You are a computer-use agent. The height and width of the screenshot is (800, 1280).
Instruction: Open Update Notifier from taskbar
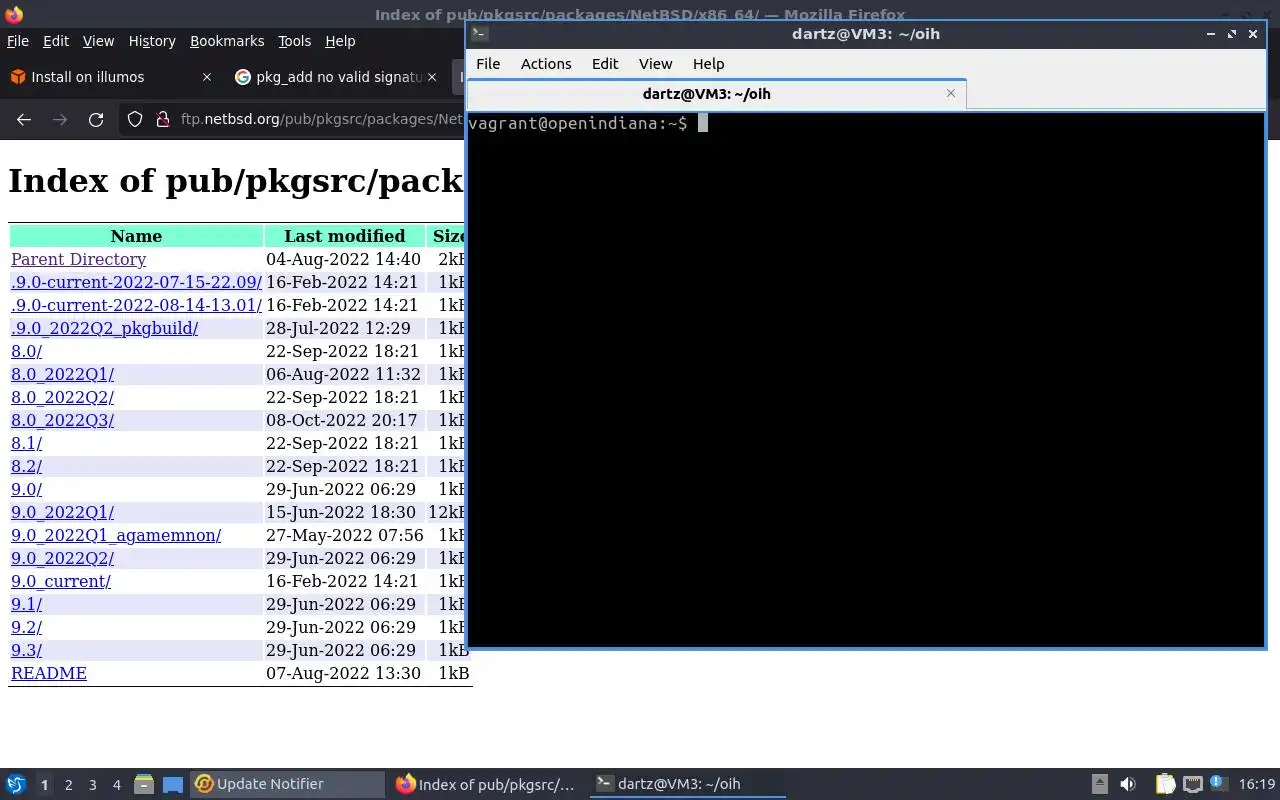click(x=288, y=784)
